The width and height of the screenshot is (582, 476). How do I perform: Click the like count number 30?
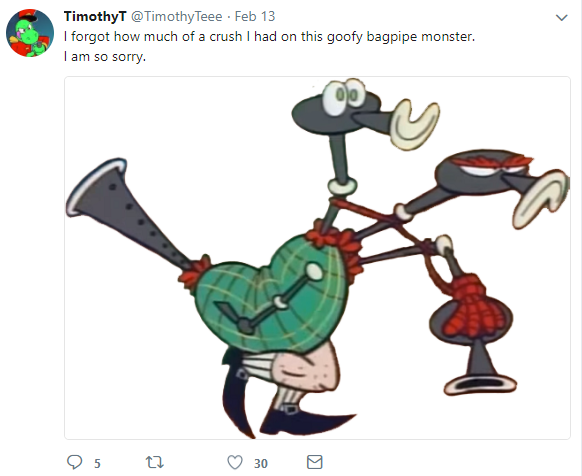coord(261,463)
